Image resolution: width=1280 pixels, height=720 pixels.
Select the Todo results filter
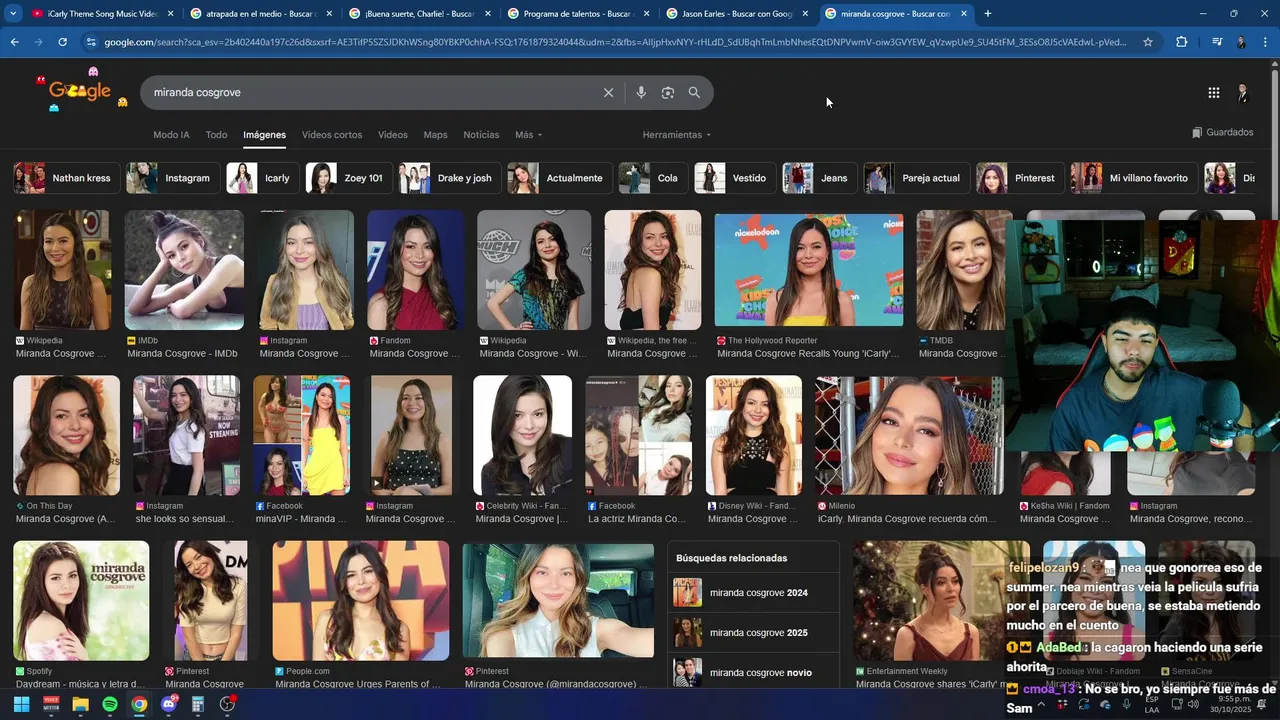pyautogui.click(x=217, y=135)
